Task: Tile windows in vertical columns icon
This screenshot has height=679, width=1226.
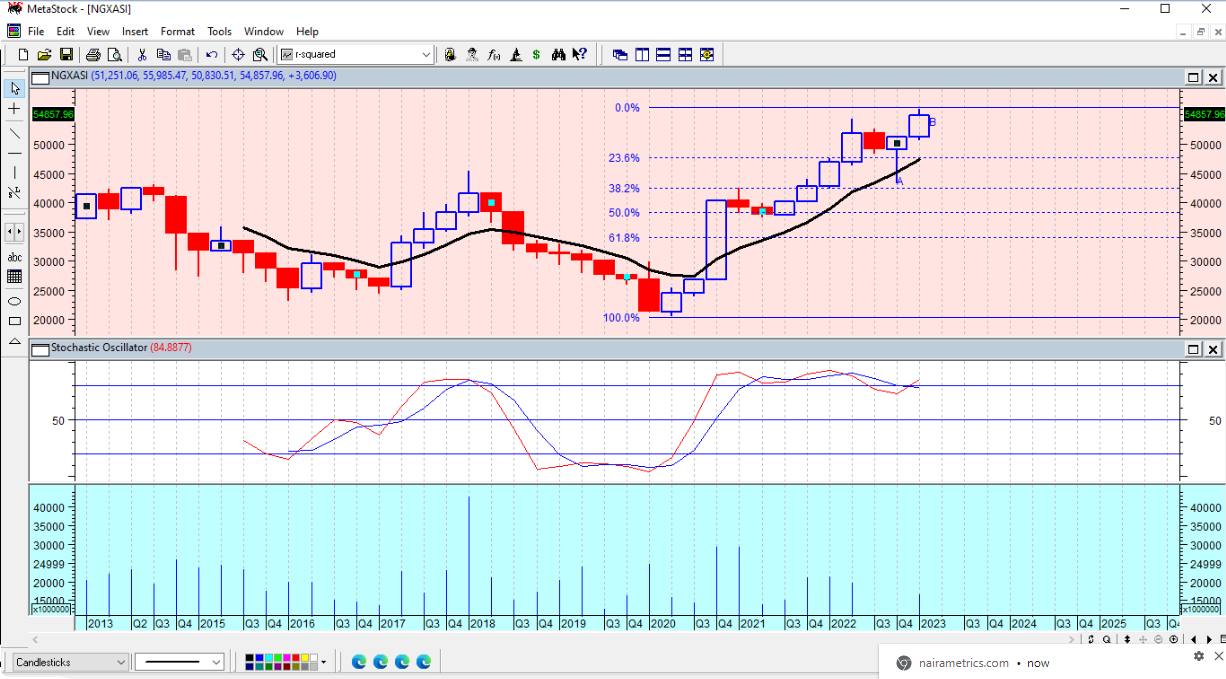Action: coord(641,54)
